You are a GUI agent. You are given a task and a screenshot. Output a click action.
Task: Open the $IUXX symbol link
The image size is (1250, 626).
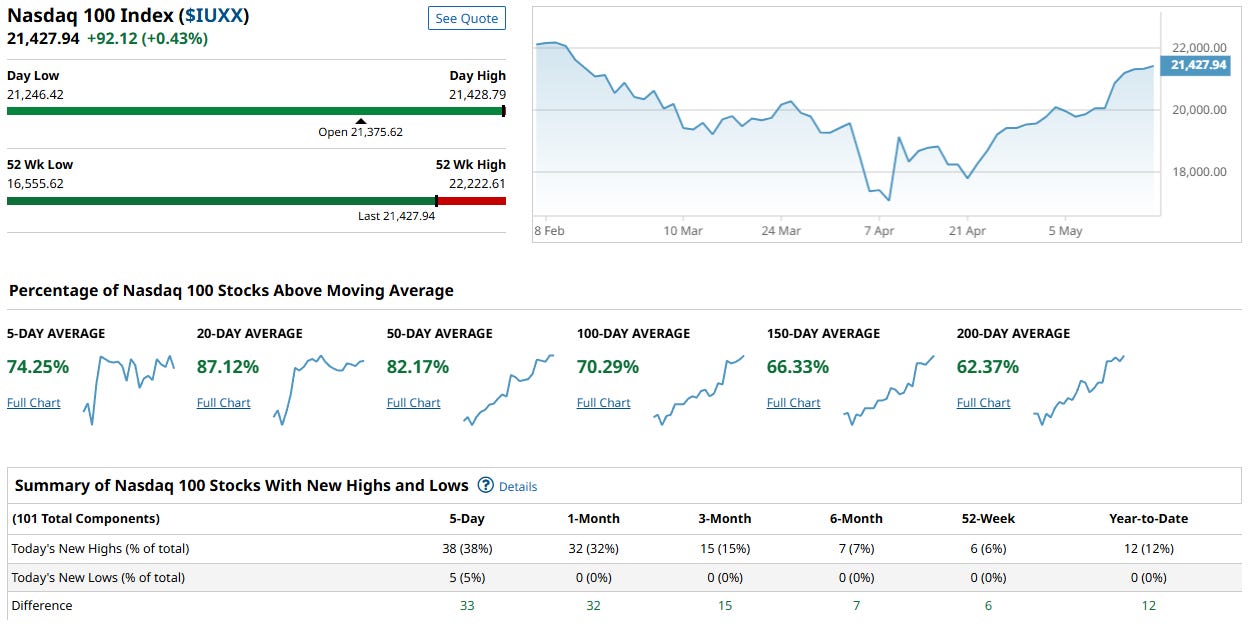[x=214, y=16]
